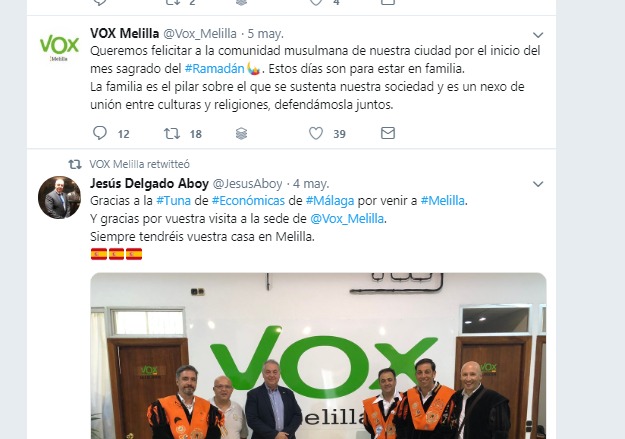Send the Ramadán tweet by direct message
The height and width of the screenshot is (439, 625).
pyautogui.click(x=388, y=133)
